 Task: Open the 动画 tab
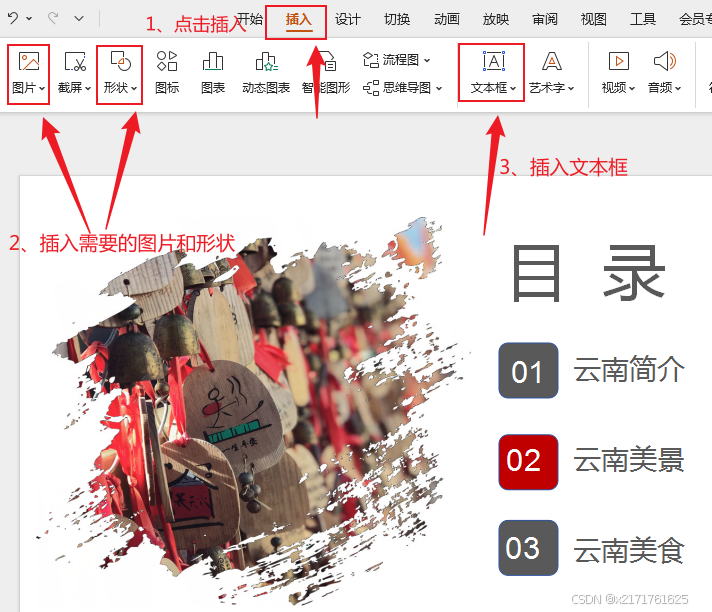pyautogui.click(x=447, y=20)
